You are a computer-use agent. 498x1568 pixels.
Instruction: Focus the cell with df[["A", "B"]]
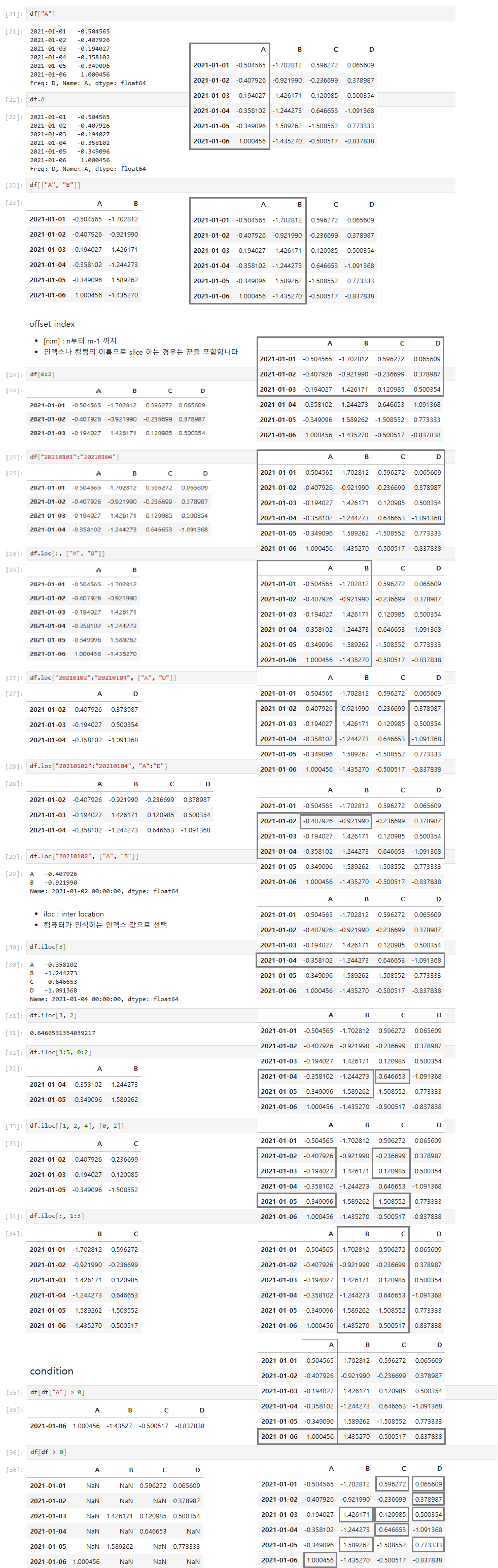[241, 185]
